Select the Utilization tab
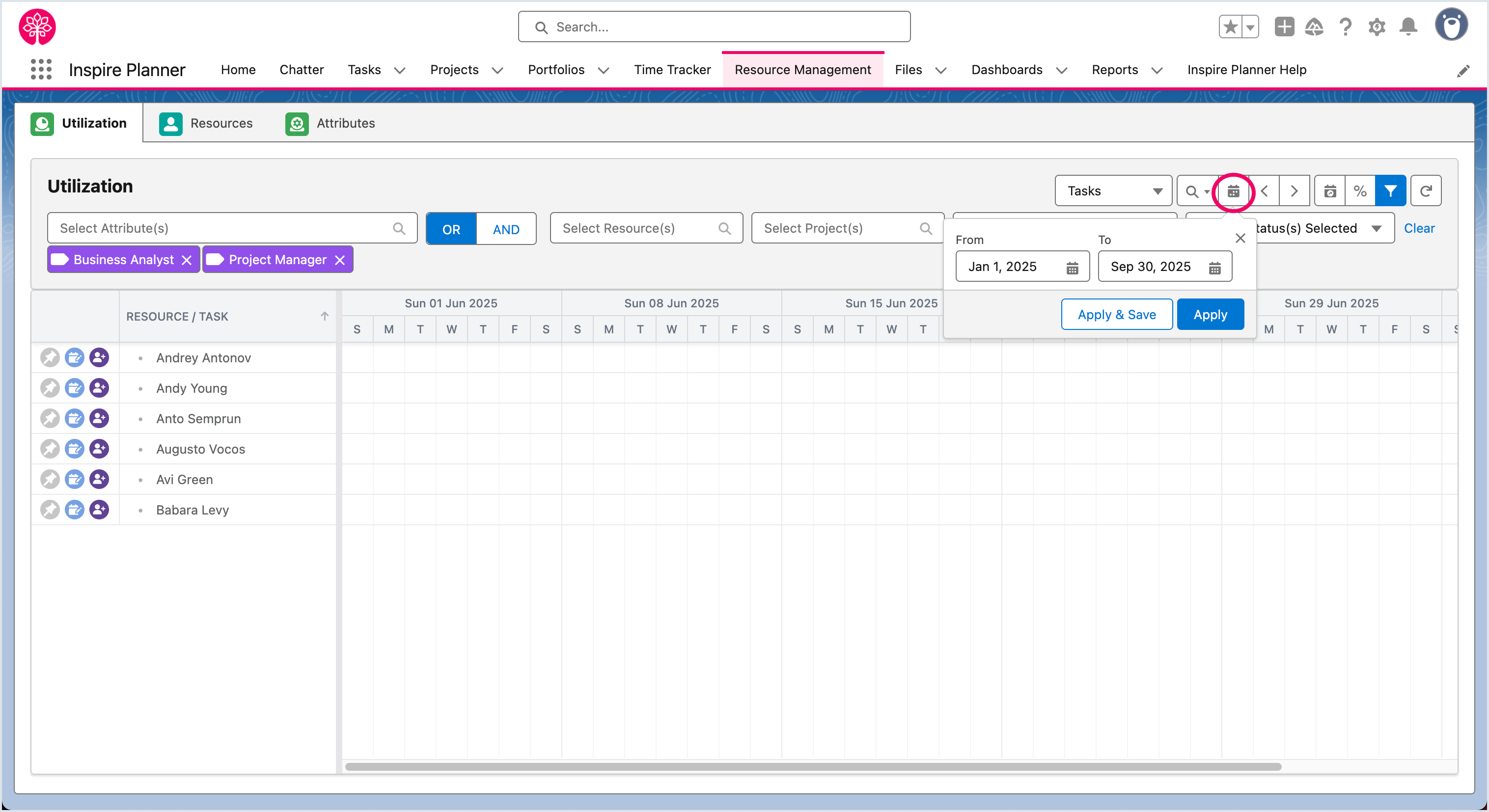The height and width of the screenshot is (812, 1489). point(79,124)
